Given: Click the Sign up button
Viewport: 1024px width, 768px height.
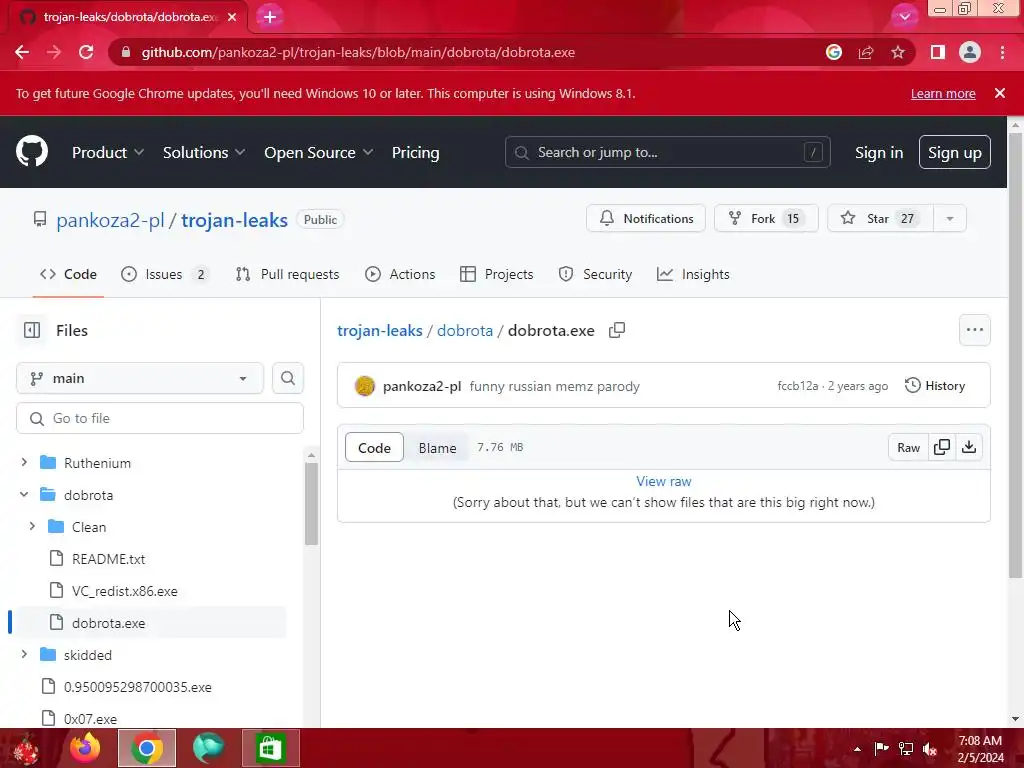Looking at the screenshot, I should coord(955,152).
